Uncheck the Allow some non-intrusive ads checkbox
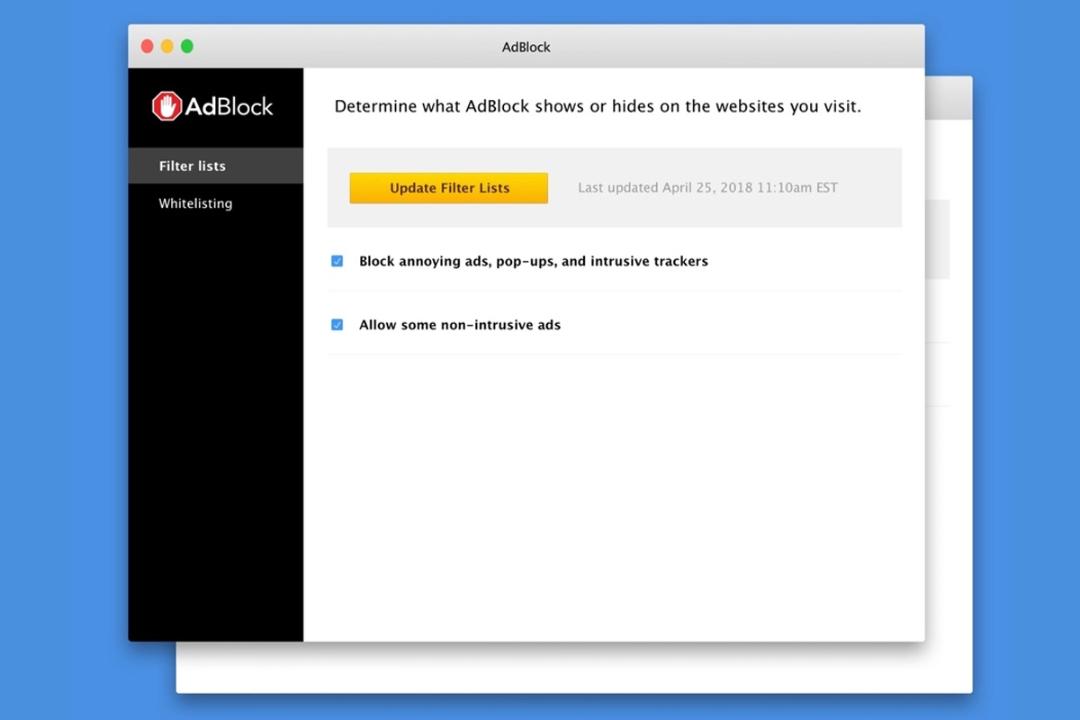Viewport: 1080px width, 720px height. pyautogui.click(x=337, y=325)
